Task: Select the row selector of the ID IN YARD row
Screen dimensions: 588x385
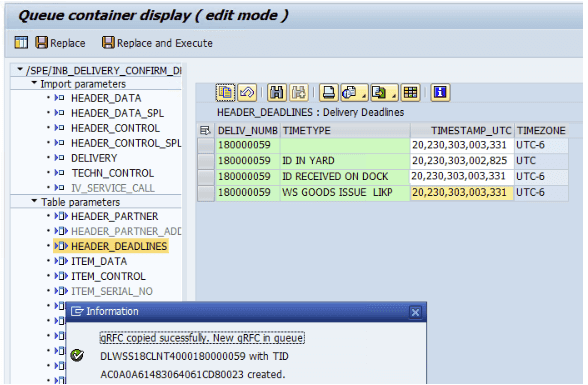Action: click(x=206, y=161)
